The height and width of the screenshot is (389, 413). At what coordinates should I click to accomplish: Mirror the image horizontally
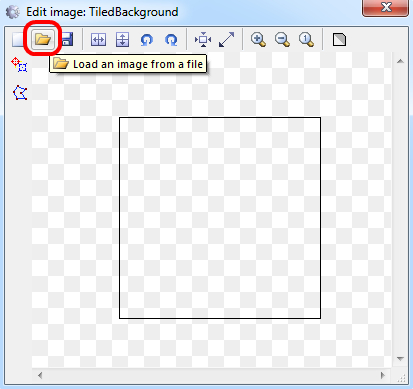(99, 40)
